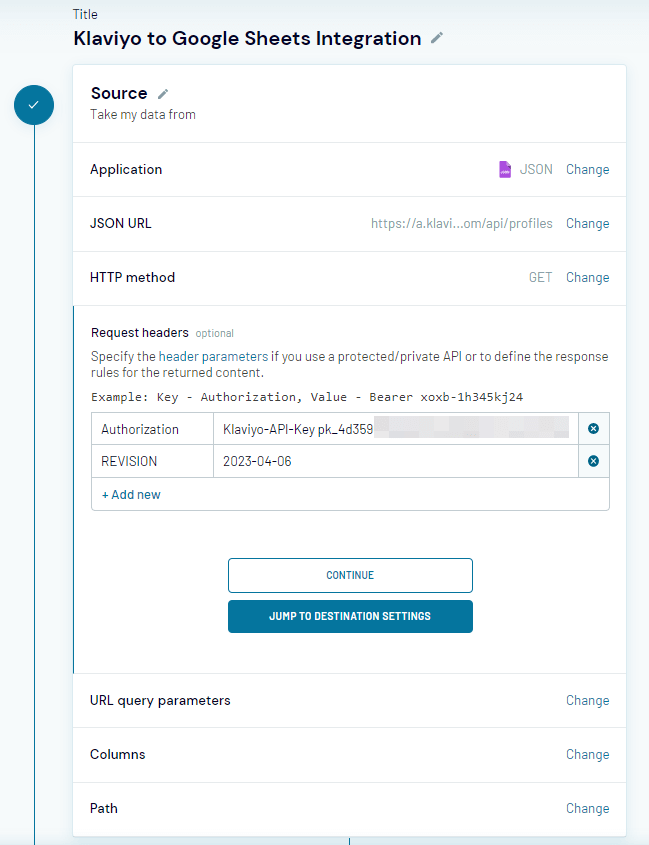Change the JSON URL
The image size is (649, 845).
tap(587, 223)
